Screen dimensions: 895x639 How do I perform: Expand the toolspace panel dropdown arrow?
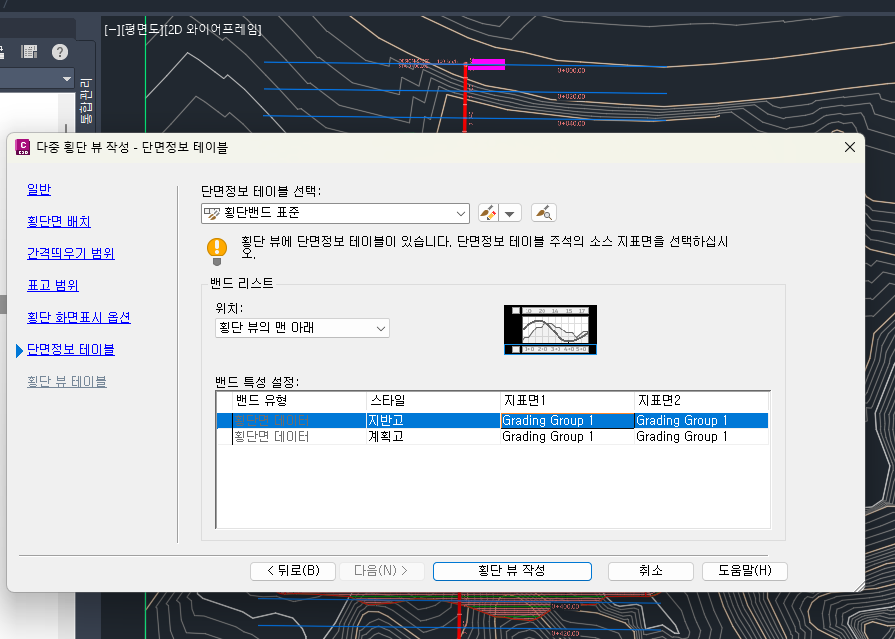coord(66,79)
